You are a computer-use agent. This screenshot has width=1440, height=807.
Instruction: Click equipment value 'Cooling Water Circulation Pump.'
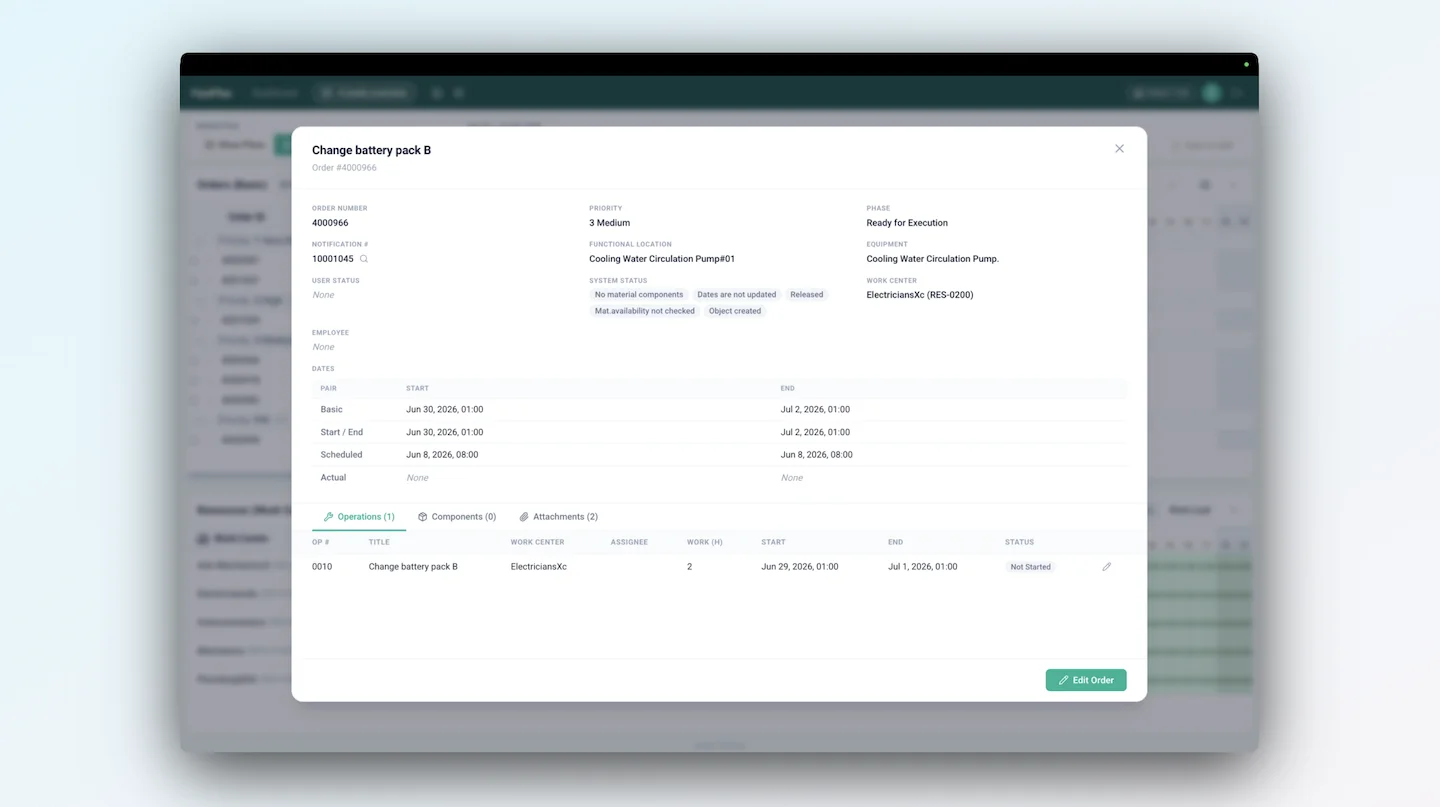pos(933,259)
